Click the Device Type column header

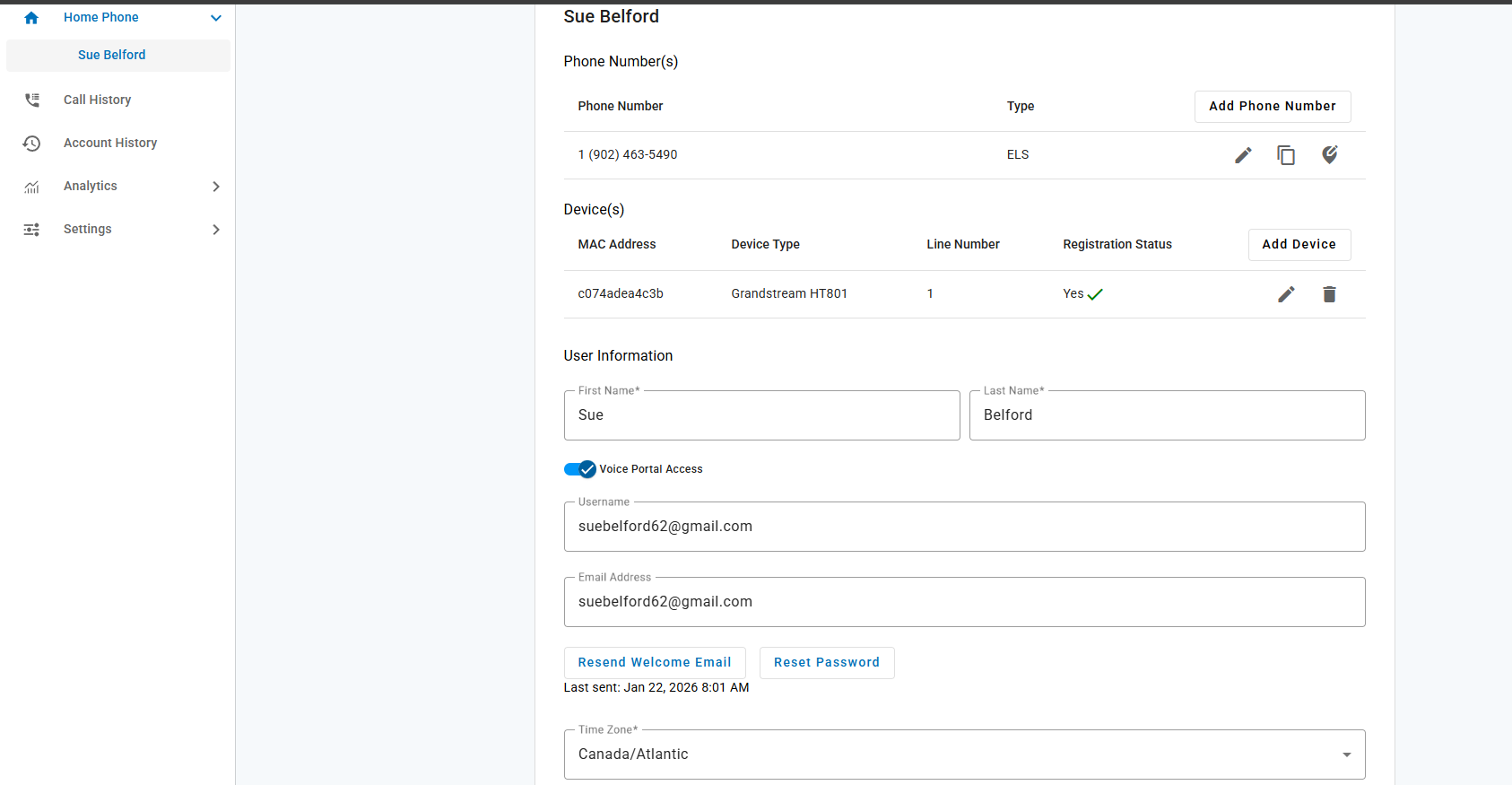click(766, 244)
